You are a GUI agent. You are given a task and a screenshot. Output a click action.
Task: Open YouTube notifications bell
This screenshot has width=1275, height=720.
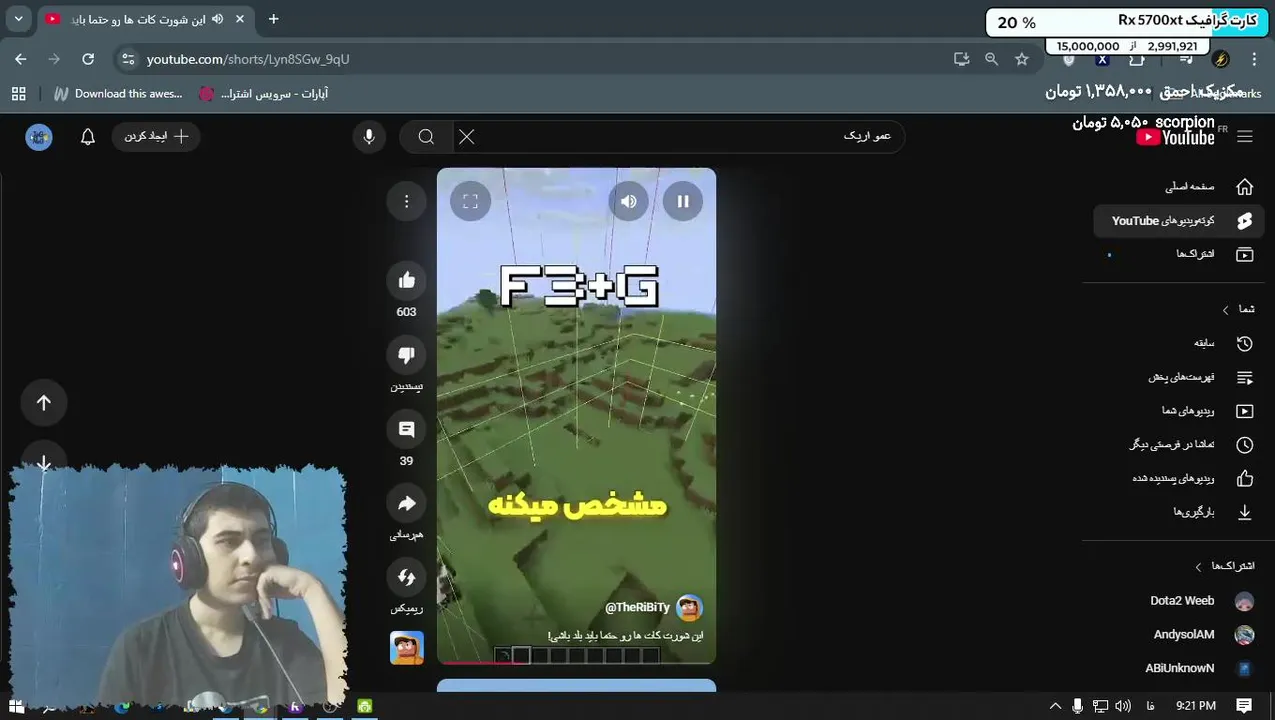click(x=88, y=137)
